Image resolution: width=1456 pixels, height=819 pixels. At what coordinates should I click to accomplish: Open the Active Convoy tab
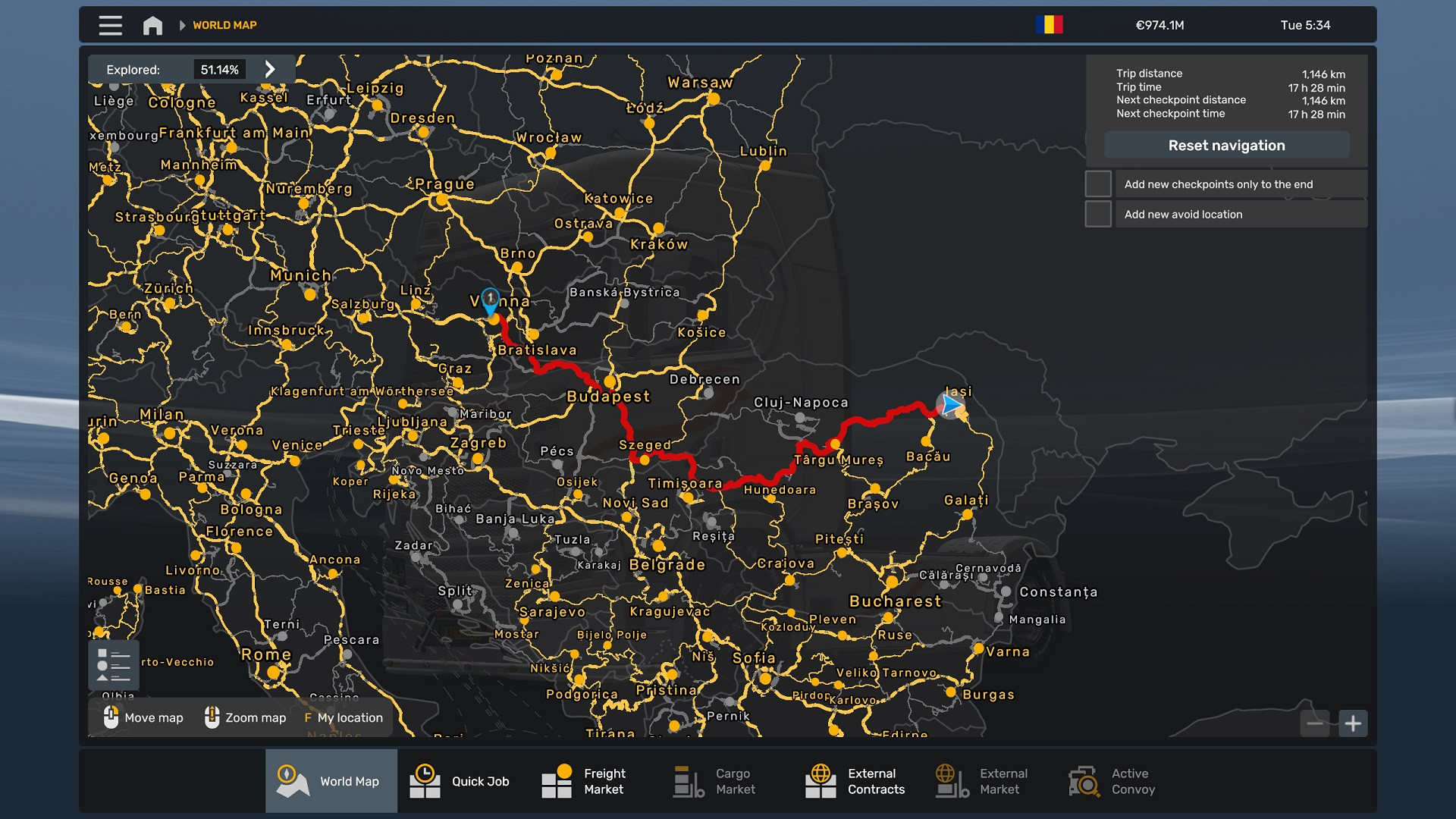click(1112, 781)
